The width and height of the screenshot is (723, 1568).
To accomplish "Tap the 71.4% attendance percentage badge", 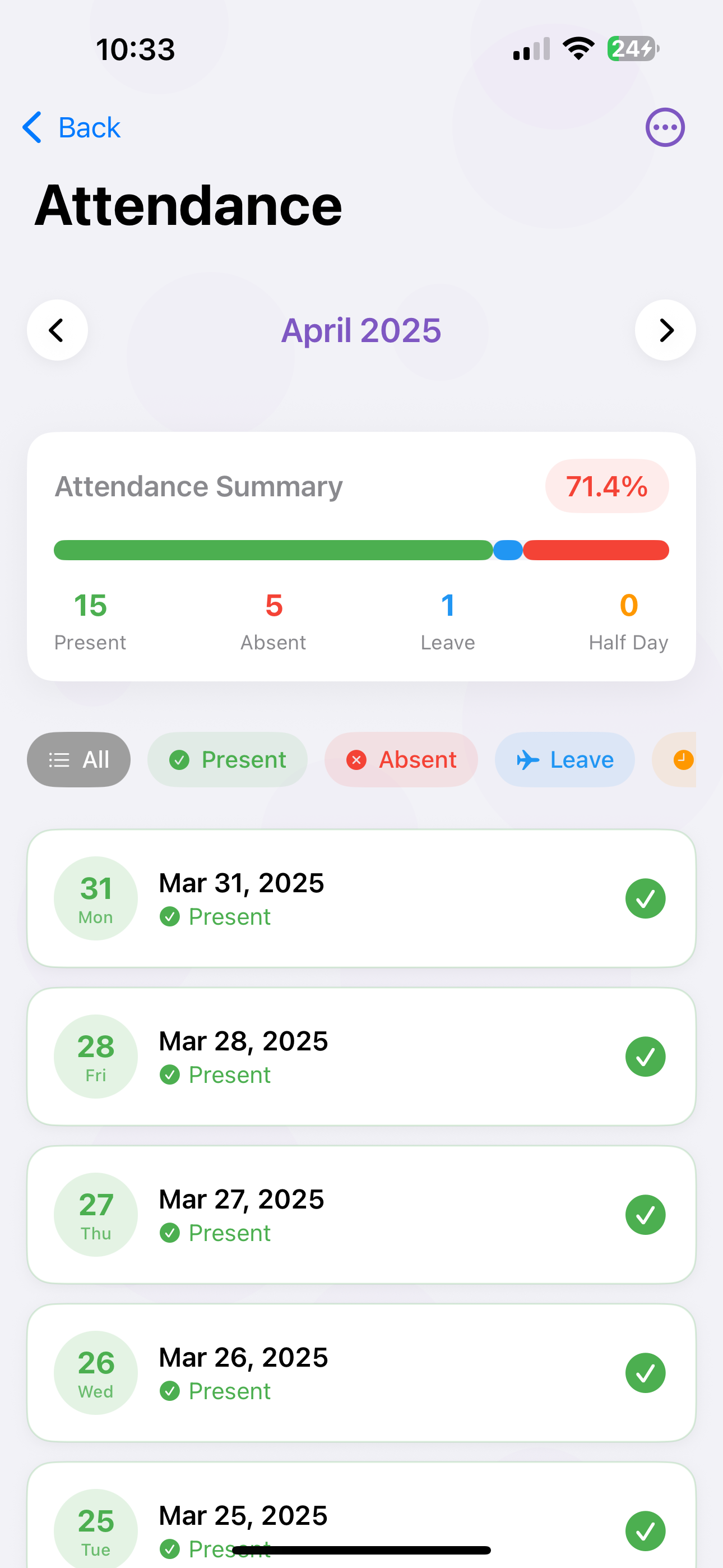I will point(607,486).
